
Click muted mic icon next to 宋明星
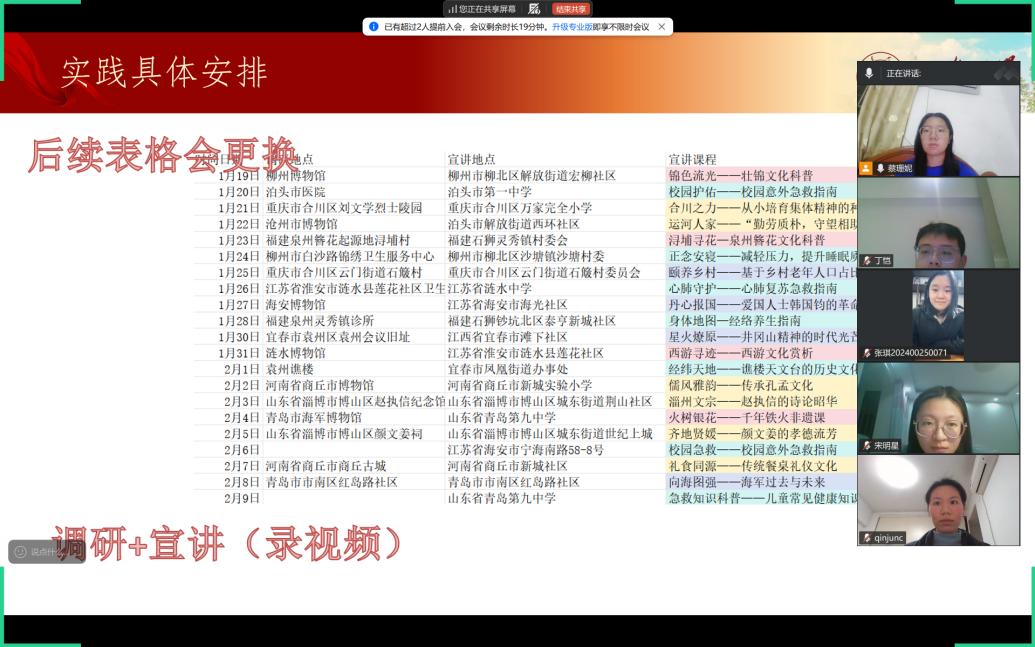tap(867, 445)
